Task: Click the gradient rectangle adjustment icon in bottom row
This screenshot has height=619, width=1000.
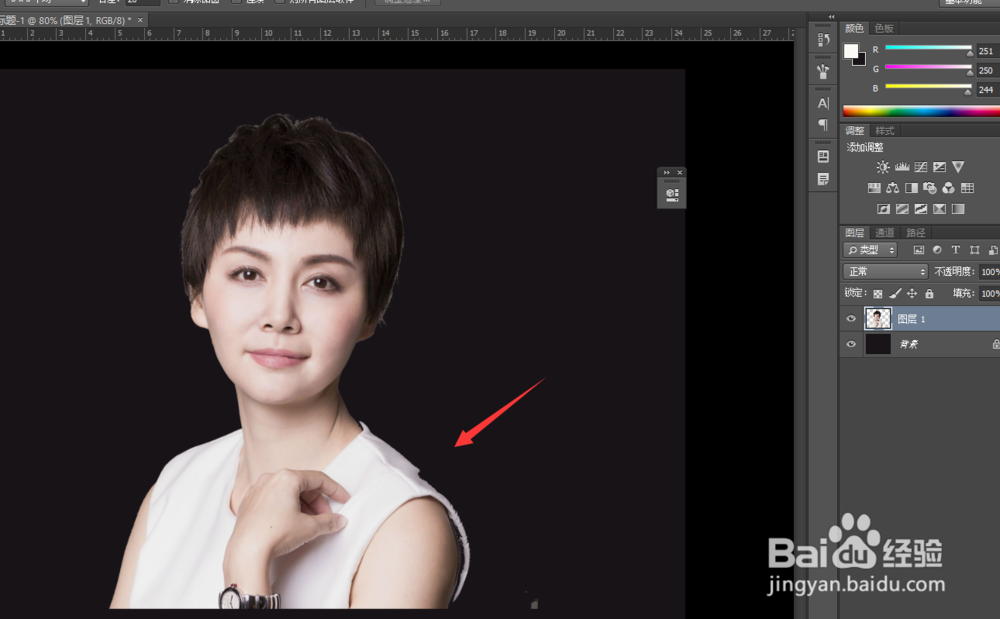Action: (x=958, y=209)
